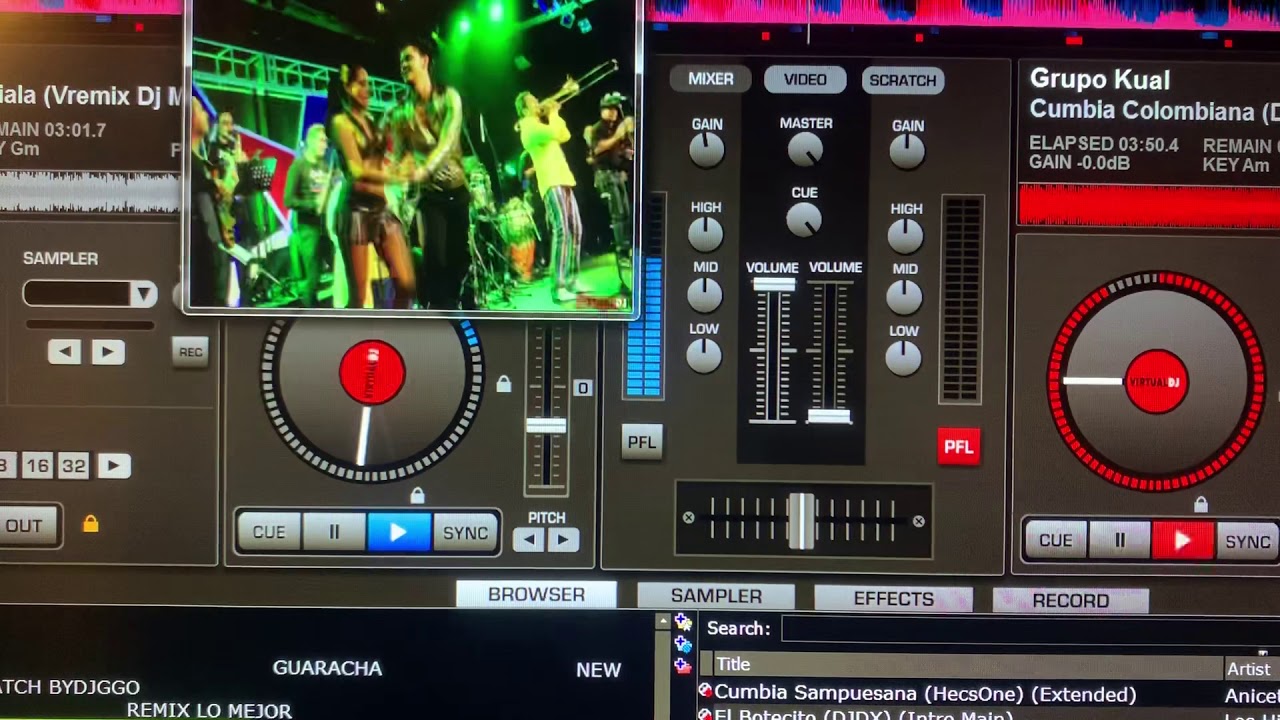Viewport: 1280px width, 720px height.
Task: Toggle SYNC on the right deck
Action: [1248, 542]
